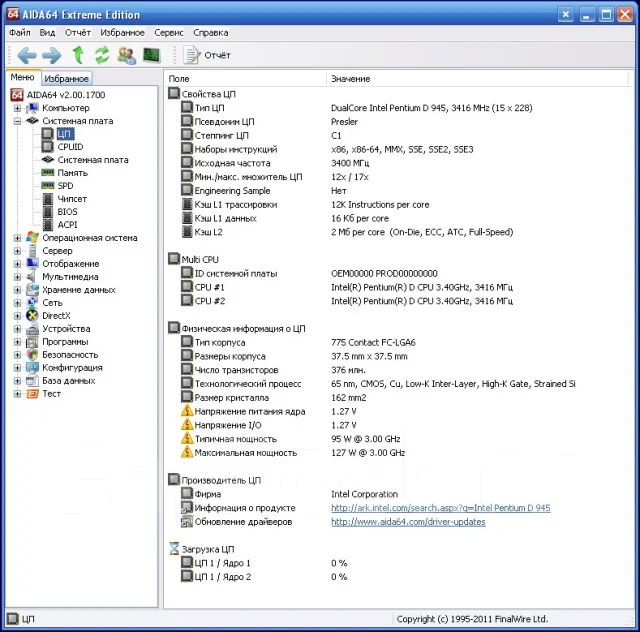Screen dimensions: 640x632
Task: Select the Псевдоним ЦП row
Action: pyautogui.click(x=398, y=122)
